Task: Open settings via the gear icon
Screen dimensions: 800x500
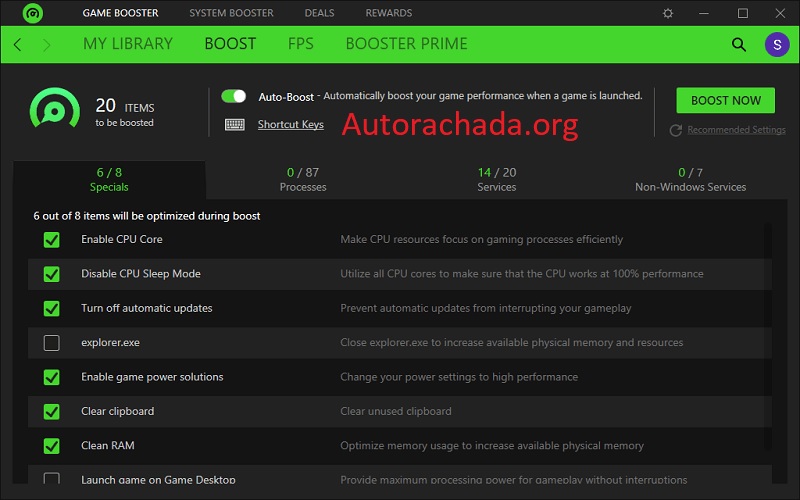Action: coord(668,13)
